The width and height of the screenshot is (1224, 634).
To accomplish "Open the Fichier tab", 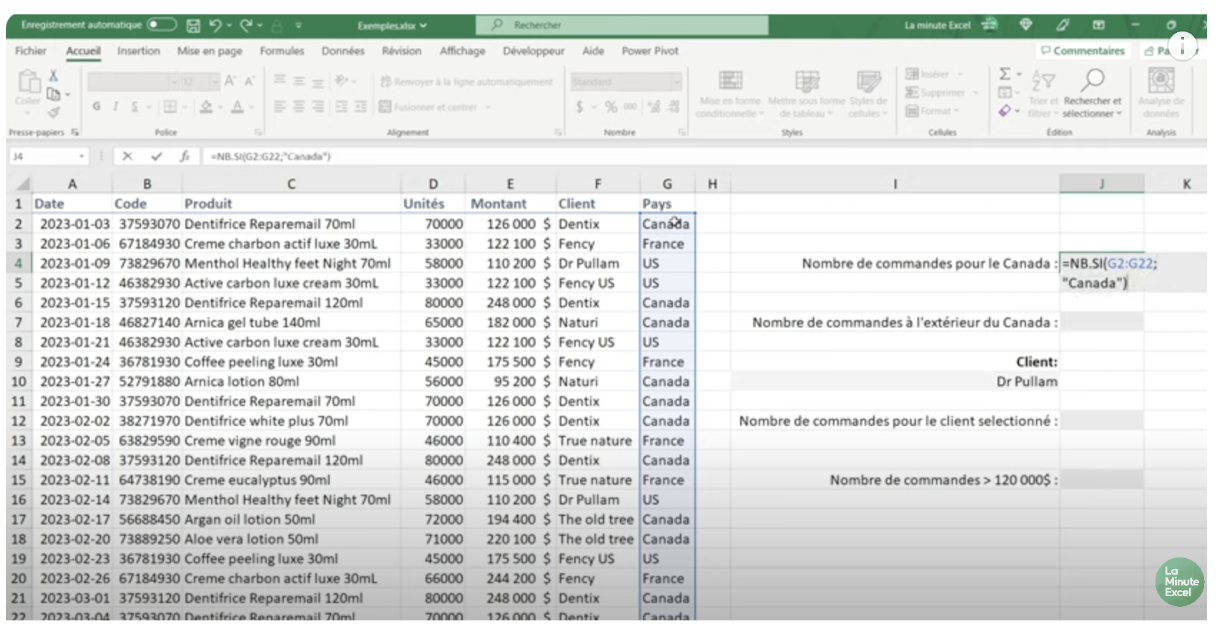I will pyautogui.click(x=31, y=51).
